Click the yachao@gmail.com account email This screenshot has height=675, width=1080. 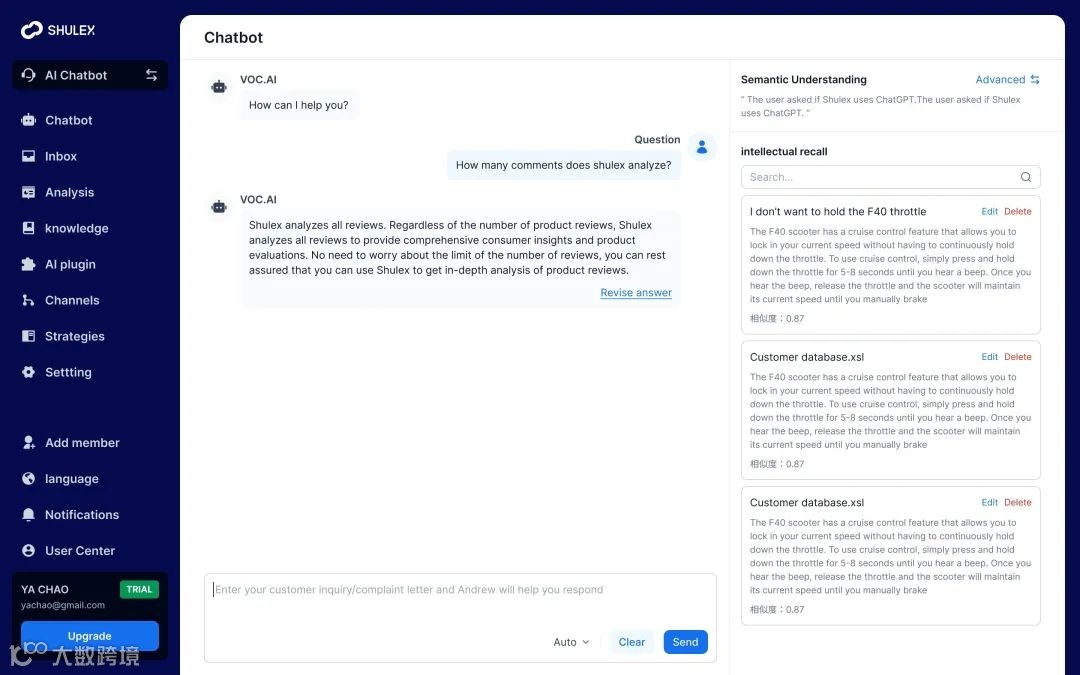63,605
